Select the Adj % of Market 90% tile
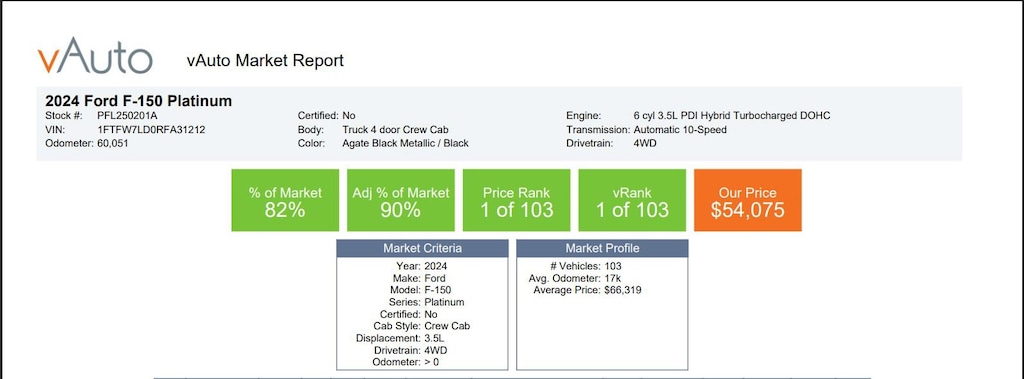Viewport: 1024px width, 379px height. [401, 200]
